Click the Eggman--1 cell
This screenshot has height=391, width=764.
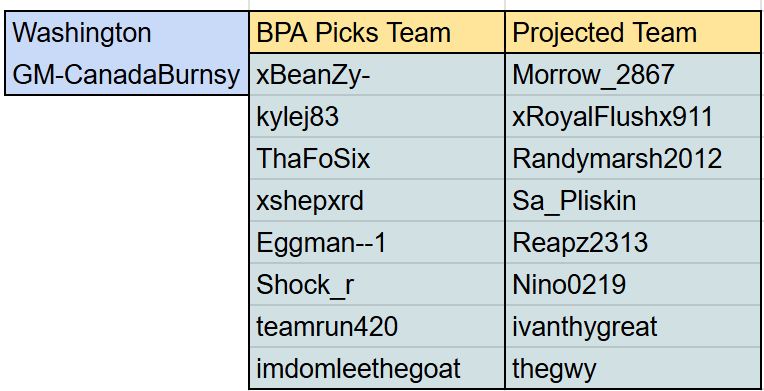[x=377, y=242]
